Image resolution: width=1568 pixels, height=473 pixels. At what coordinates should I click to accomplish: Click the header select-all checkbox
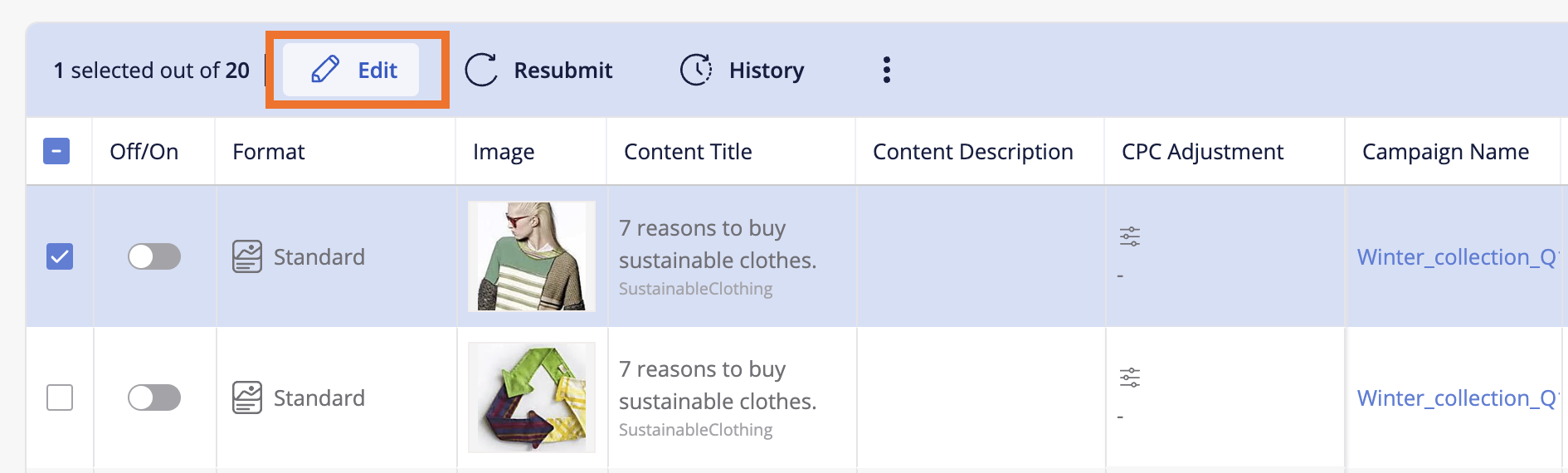(56, 151)
